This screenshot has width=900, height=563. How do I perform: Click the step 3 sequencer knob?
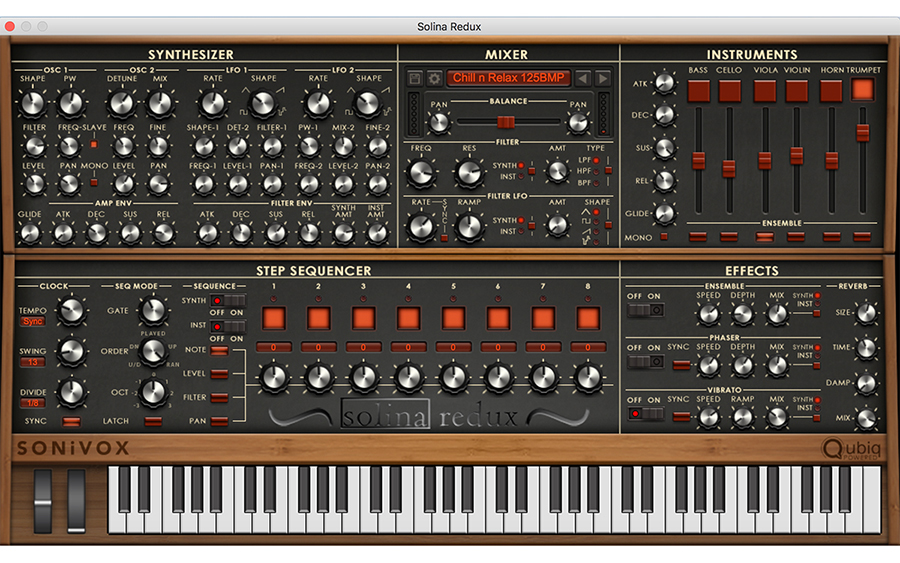[363, 377]
